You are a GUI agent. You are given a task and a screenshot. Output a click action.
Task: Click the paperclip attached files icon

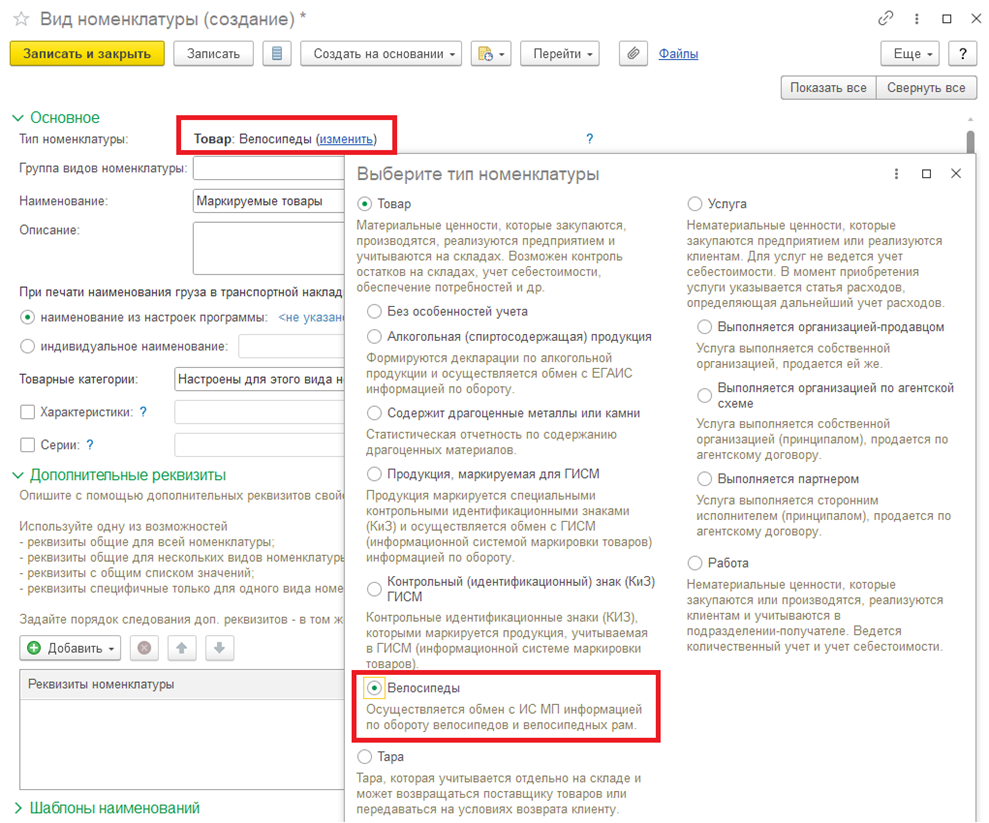(x=633, y=54)
